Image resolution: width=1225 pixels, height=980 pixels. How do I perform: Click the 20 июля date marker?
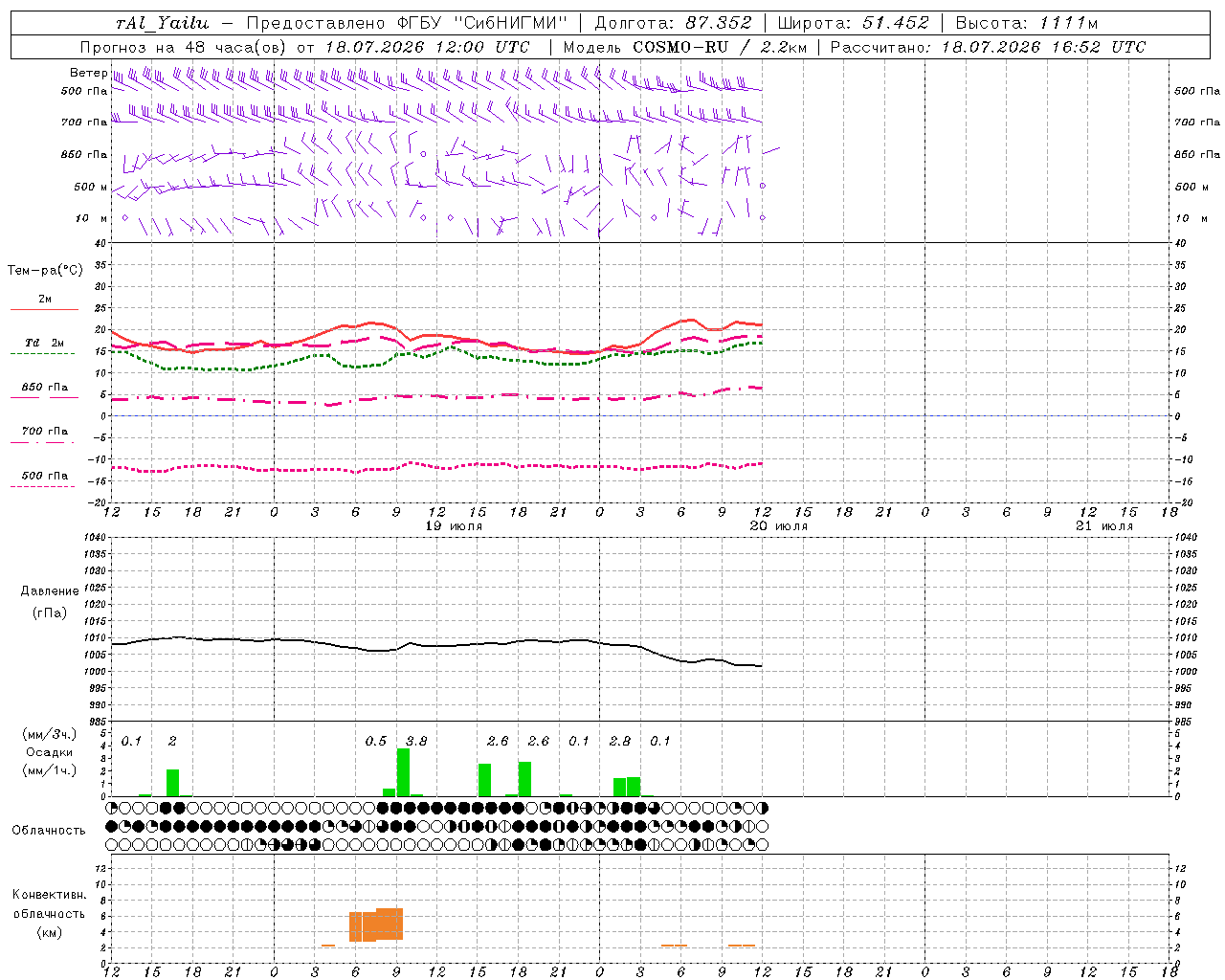point(778,526)
